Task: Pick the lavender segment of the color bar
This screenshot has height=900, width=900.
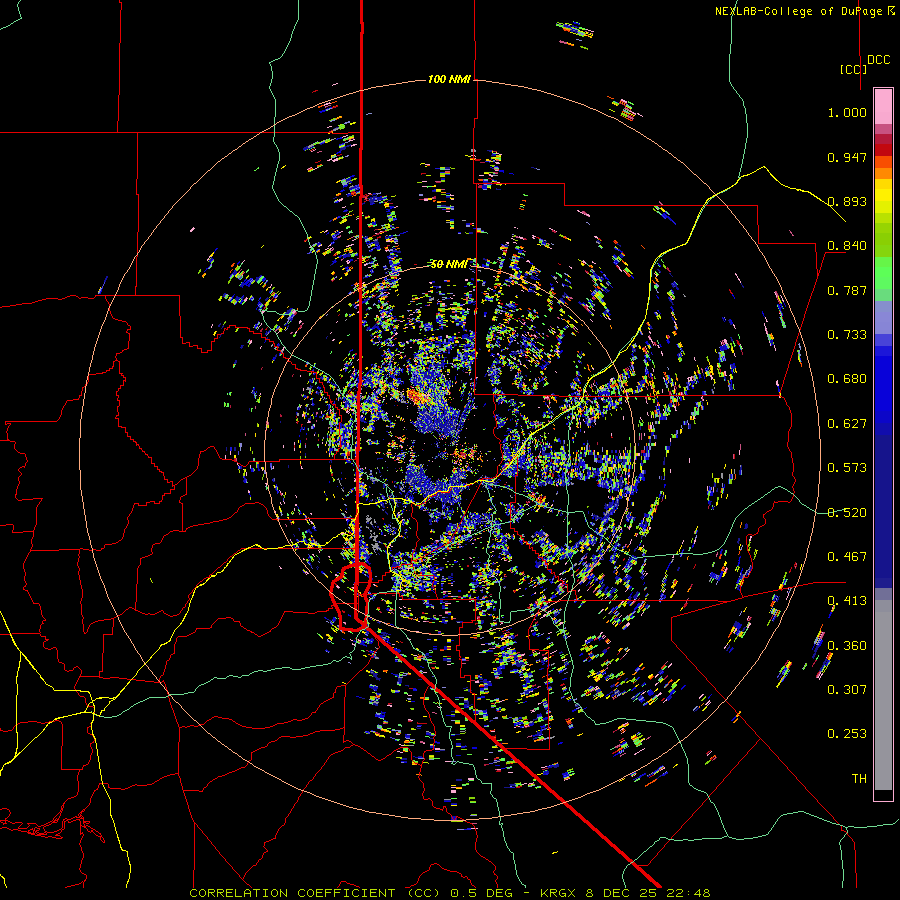Action: click(883, 317)
